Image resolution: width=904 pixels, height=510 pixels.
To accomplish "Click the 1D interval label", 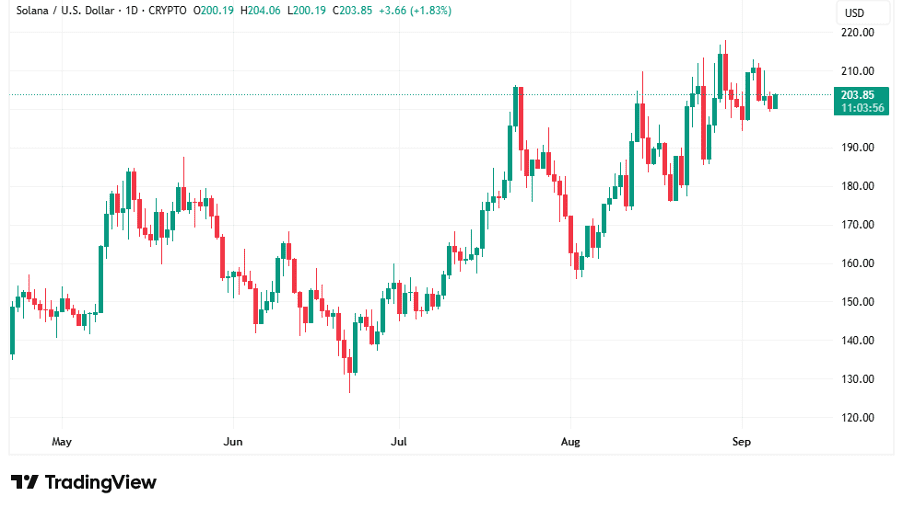I will (x=144, y=10).
